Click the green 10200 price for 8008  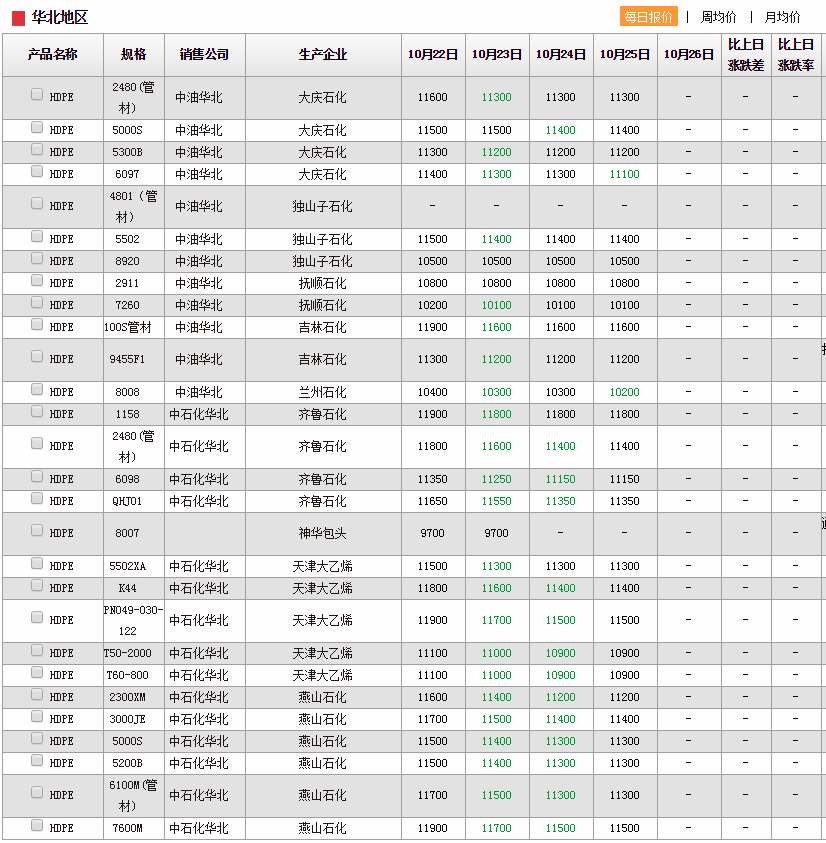pos(624,392)
